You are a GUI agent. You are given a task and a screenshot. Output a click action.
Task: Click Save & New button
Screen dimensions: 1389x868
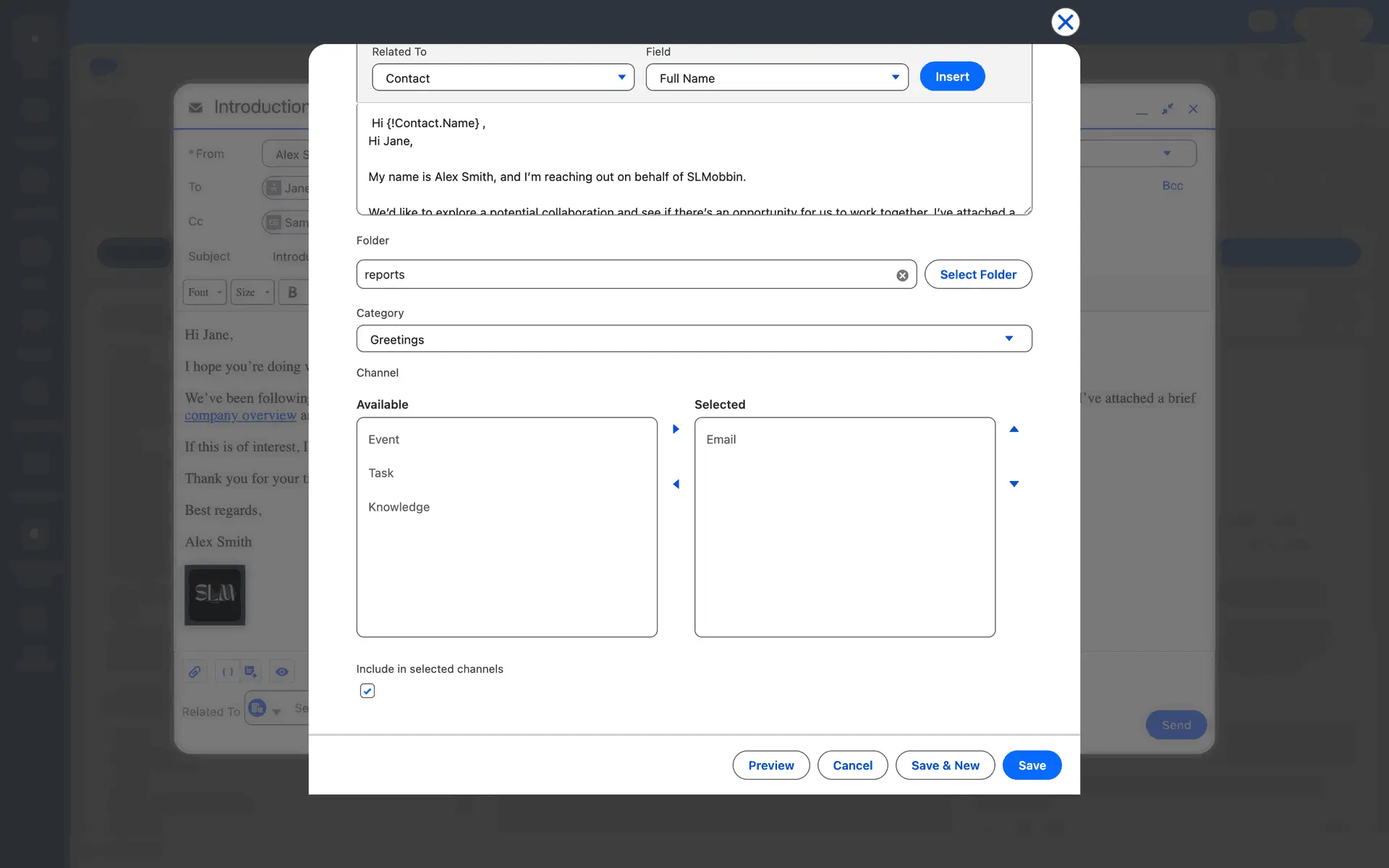tap(944, 765)
